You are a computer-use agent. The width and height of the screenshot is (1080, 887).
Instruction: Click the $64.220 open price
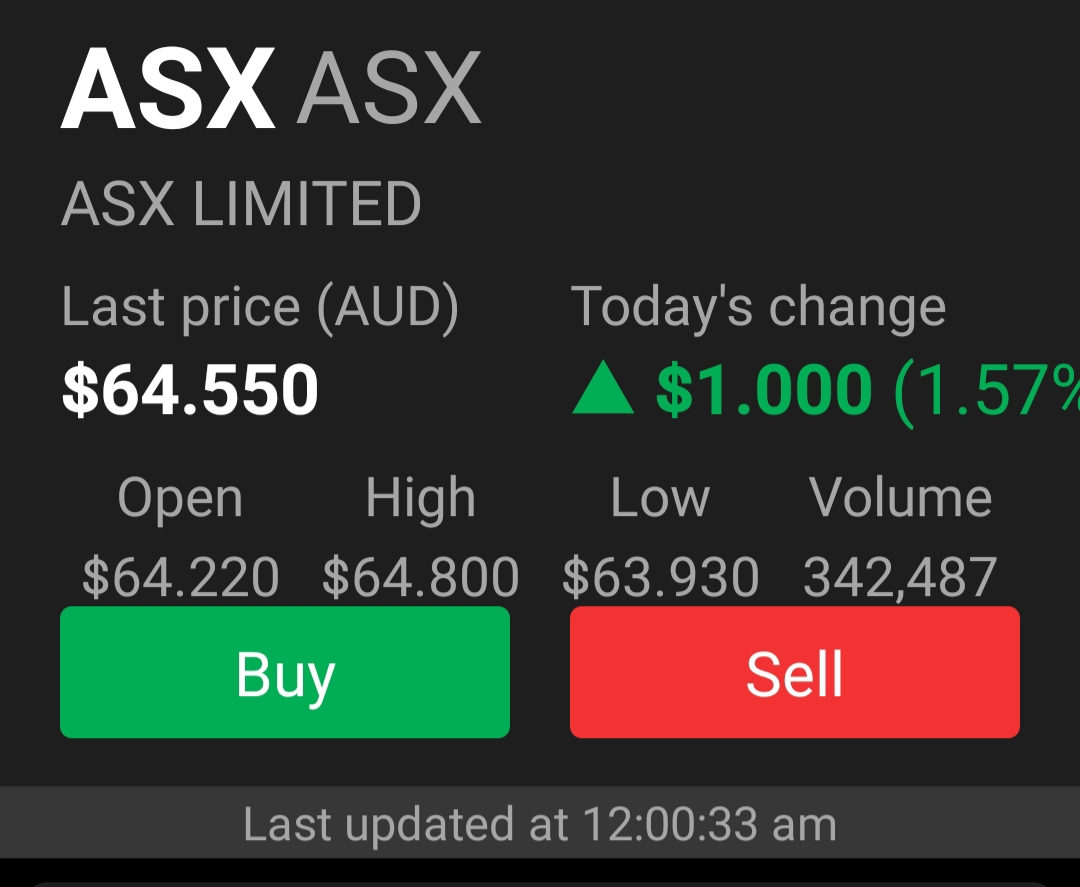coord(180,577)
